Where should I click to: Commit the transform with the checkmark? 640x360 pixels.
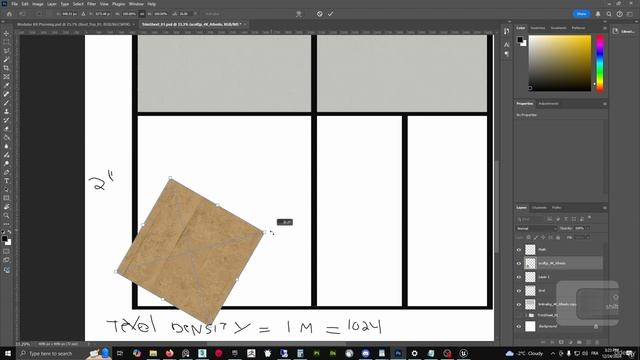(x=330, y=14)
